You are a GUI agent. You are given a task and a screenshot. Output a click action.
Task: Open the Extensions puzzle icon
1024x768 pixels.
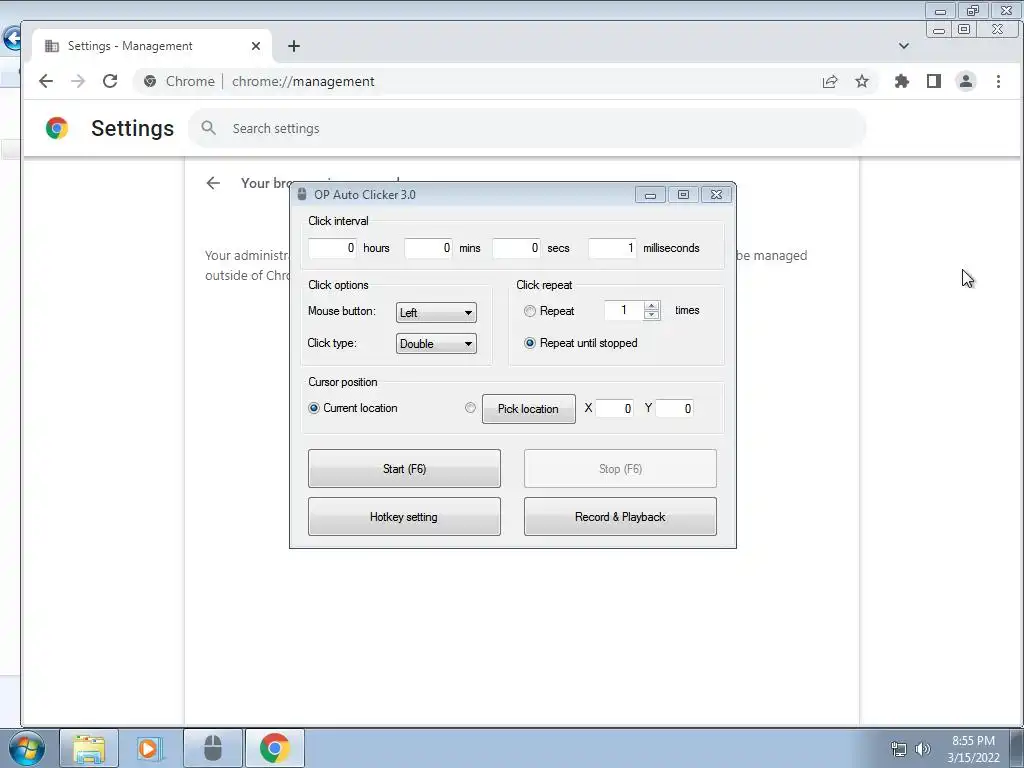click(x=902, y=81)
